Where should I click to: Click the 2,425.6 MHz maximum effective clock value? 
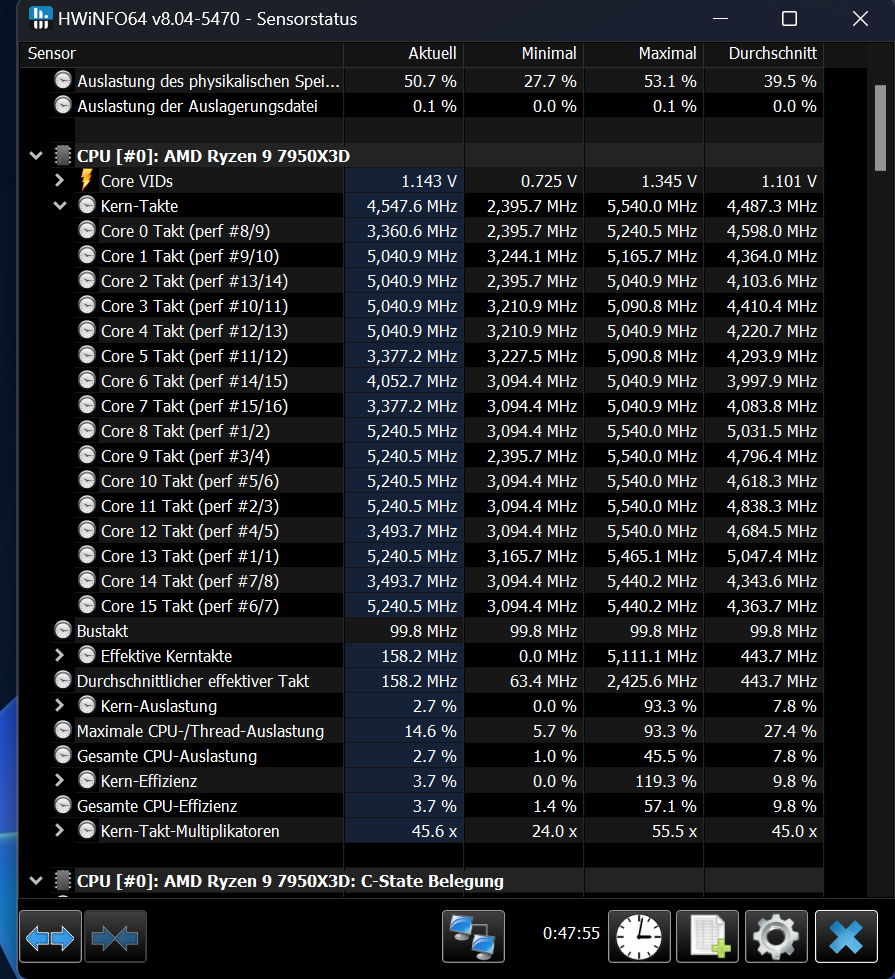click(651, 681)
